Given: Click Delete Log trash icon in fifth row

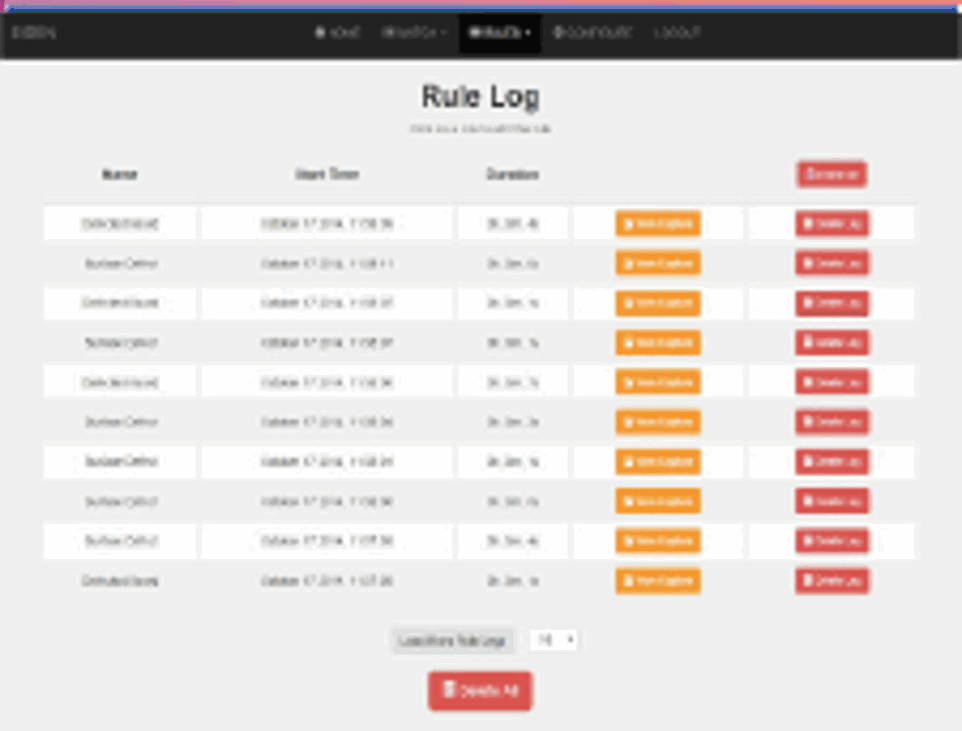Looking at the screenshot, I should (808, 382).
